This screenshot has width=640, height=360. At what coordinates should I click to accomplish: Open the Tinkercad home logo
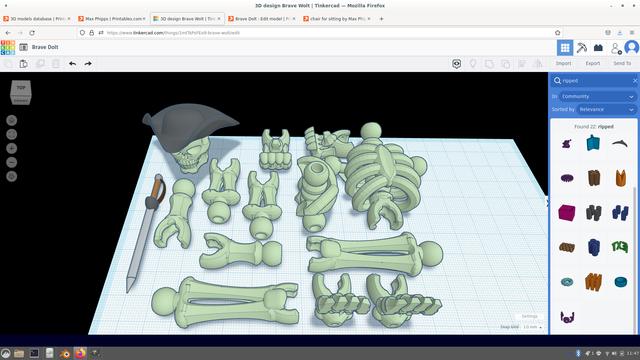8,47
